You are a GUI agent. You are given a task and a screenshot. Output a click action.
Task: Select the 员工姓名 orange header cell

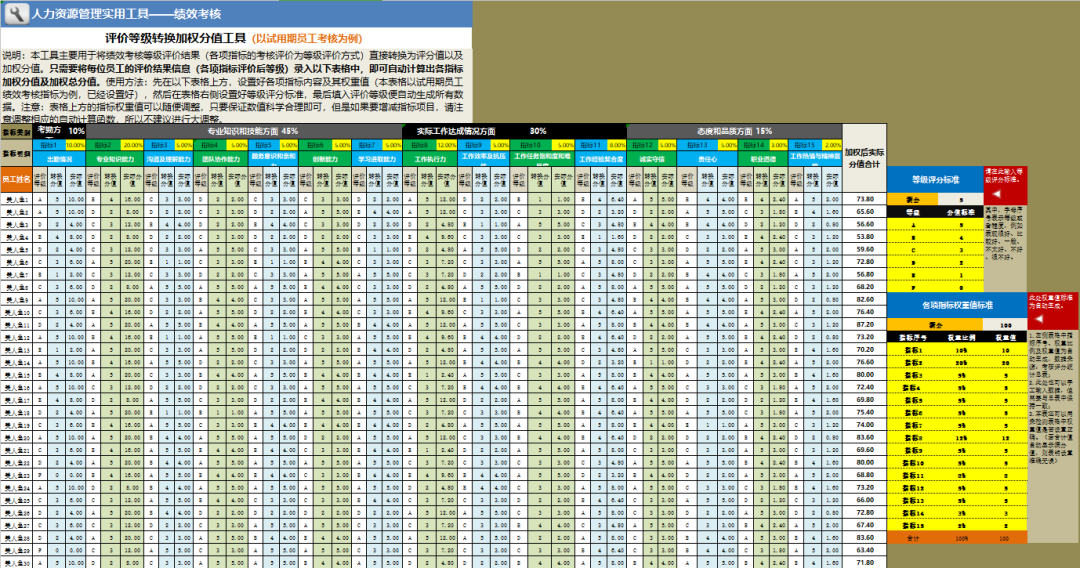pyautogui.click(x=16, y=178)
